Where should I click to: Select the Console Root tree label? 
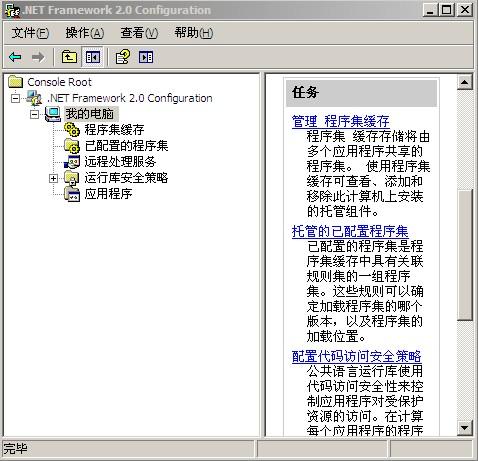pos(59,82)
